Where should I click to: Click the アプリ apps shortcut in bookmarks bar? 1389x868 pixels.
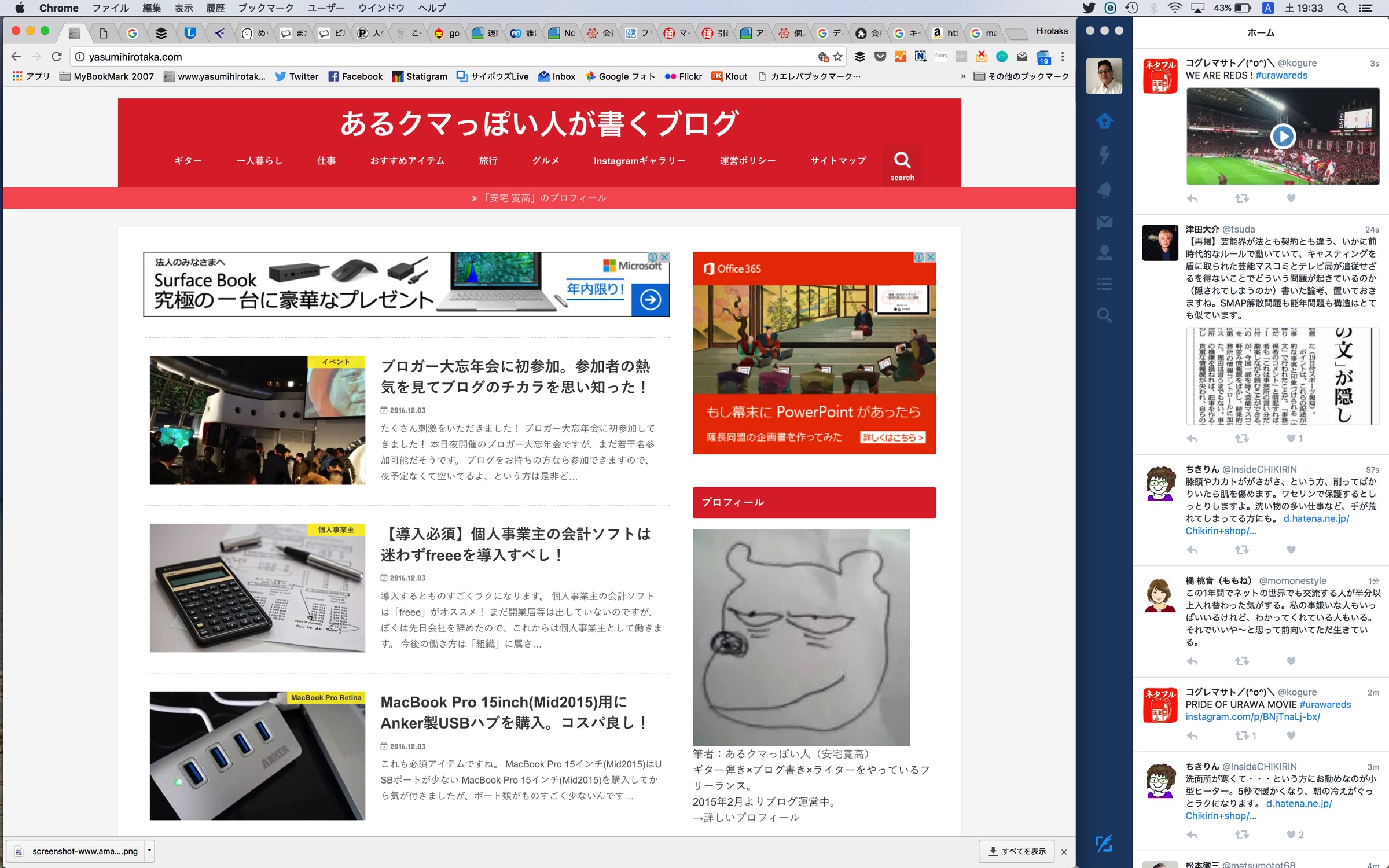tap(31, 76)
